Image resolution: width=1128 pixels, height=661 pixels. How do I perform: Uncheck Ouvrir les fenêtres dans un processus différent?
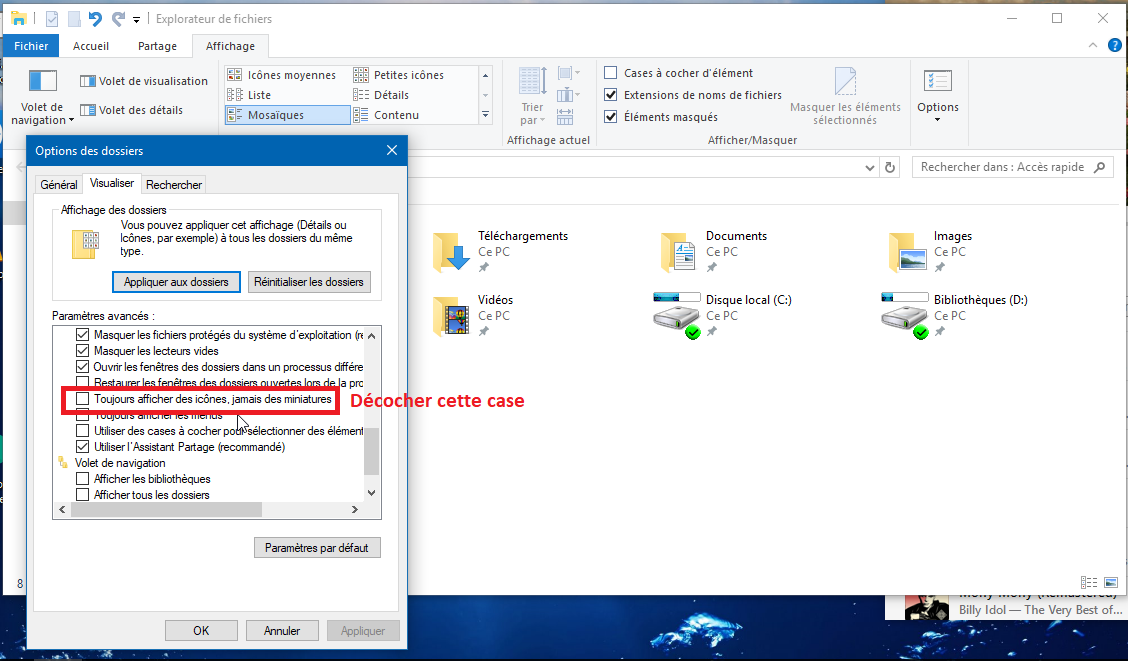pyautogui.click(x=83, y=367)
